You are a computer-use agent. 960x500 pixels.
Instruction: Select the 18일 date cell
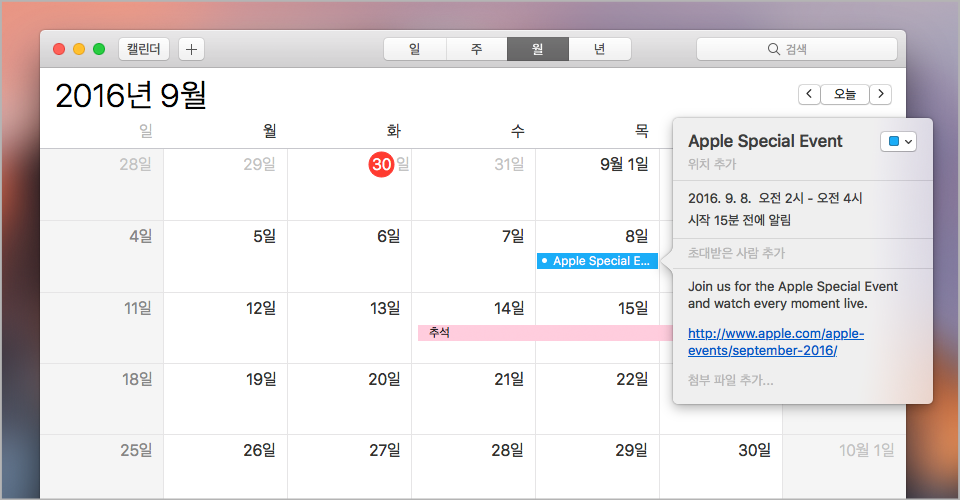pyautogui.click(x=102, y=399)
